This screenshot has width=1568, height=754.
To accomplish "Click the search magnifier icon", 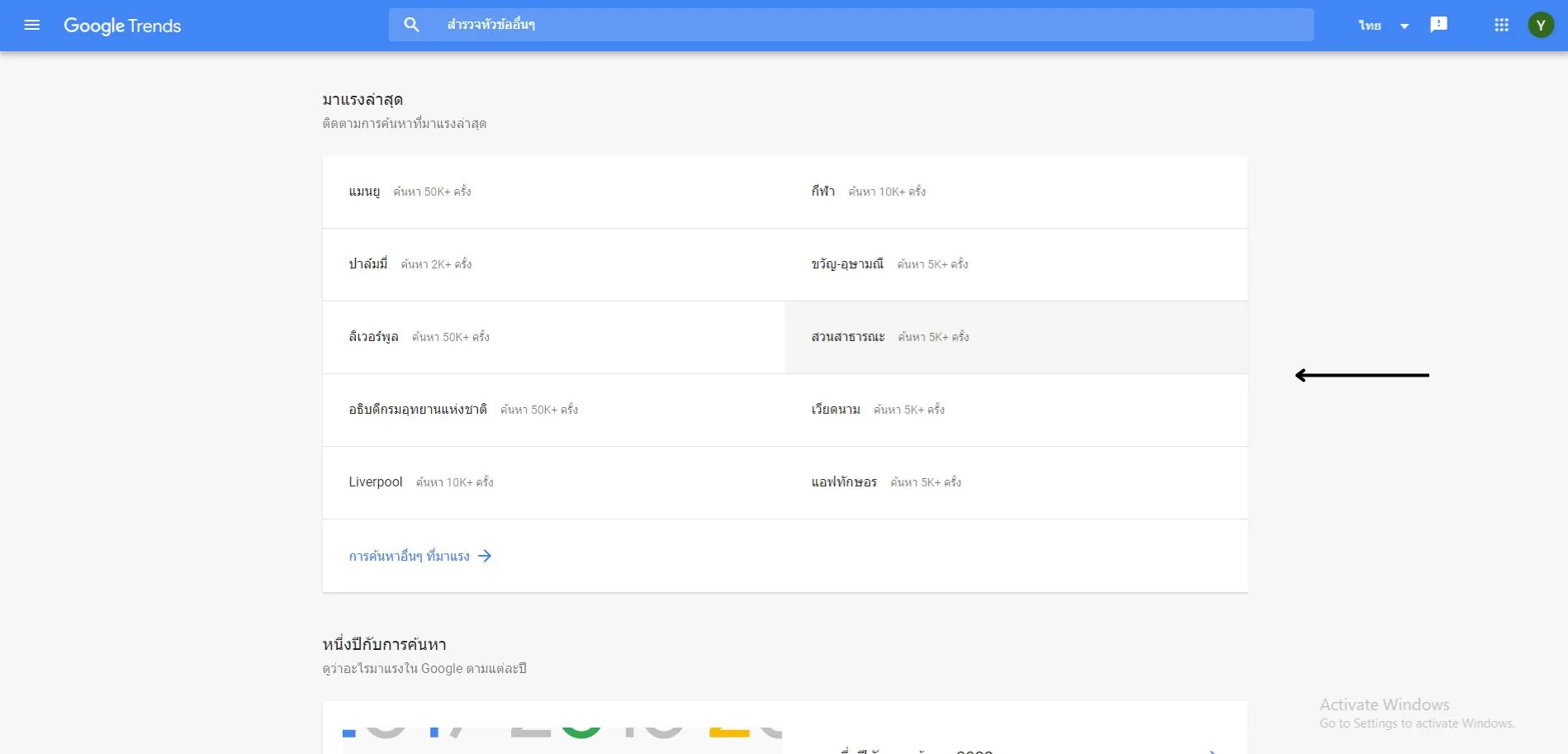I will [411, 25].
